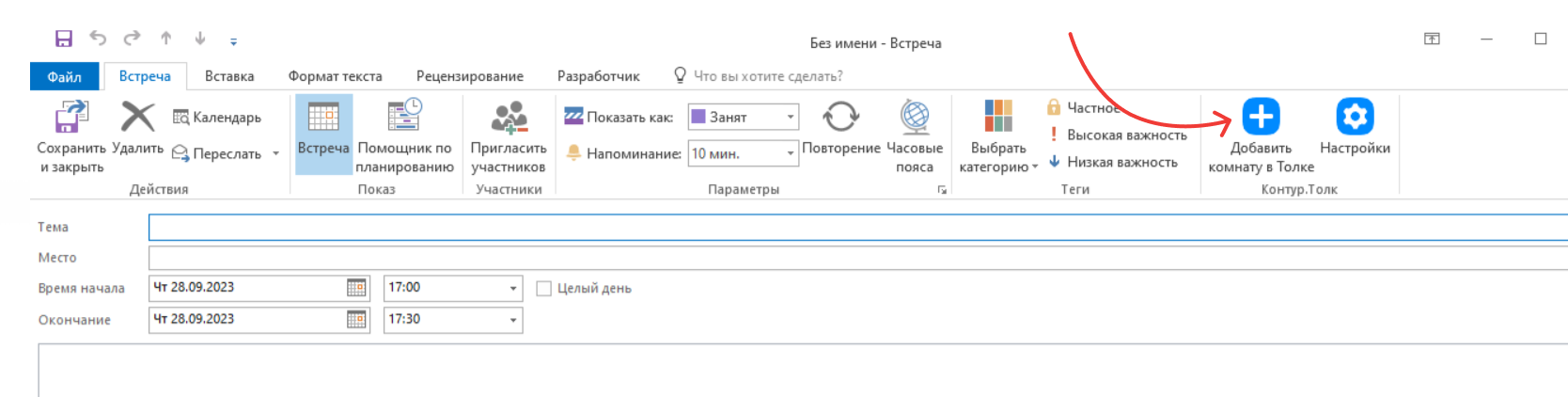1568x397 pixels.
Task: Click Сохранить и закрыть icon
Action: click(71, 118)
